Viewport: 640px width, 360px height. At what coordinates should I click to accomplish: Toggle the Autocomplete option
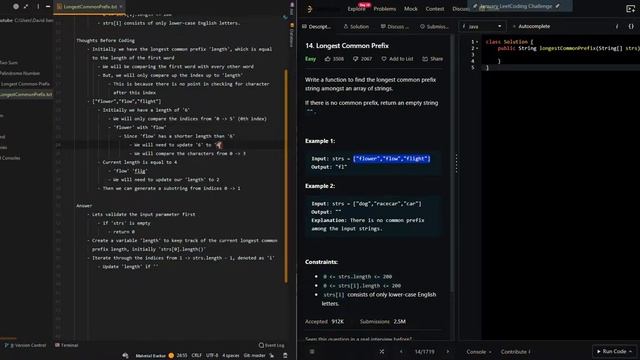pos(531,27)
